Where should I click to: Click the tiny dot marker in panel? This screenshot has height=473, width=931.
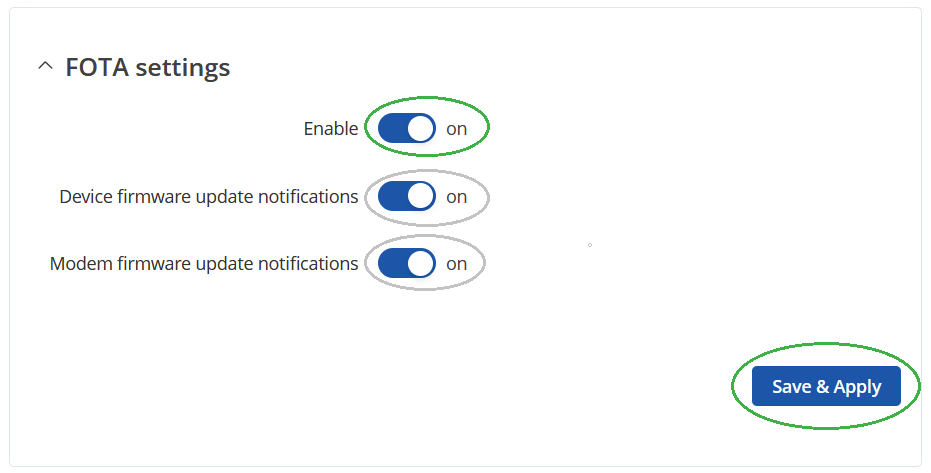click(590, 245)
